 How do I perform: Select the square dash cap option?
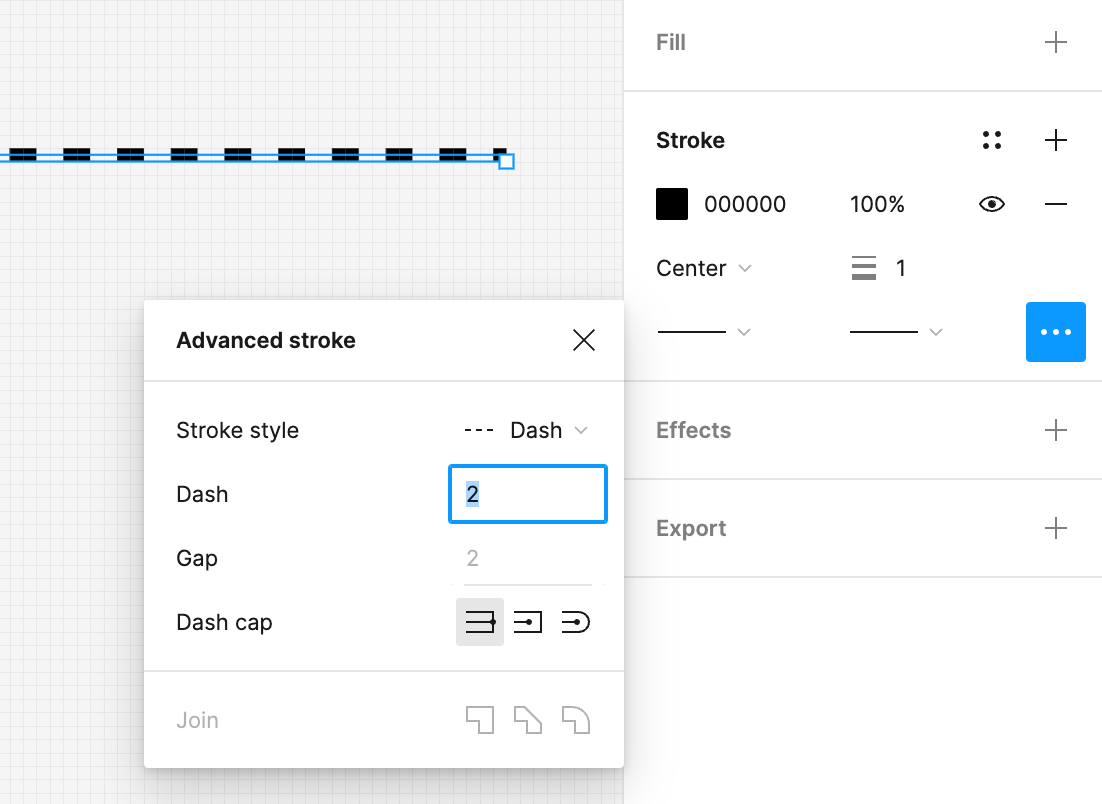528,622
